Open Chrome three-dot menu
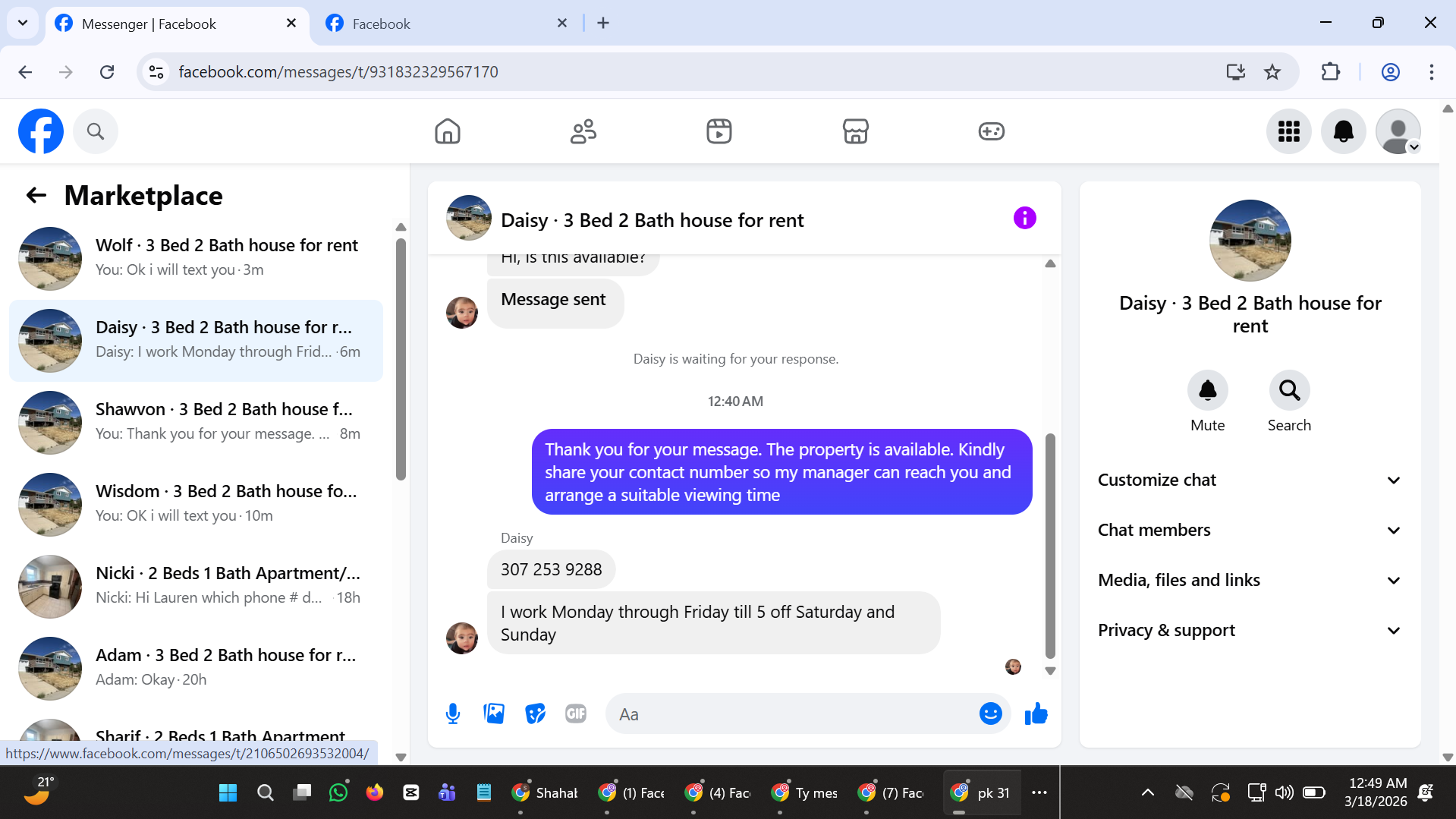Image resolution: width=1456 pixels, height=819 pixels. (1432, 72)
